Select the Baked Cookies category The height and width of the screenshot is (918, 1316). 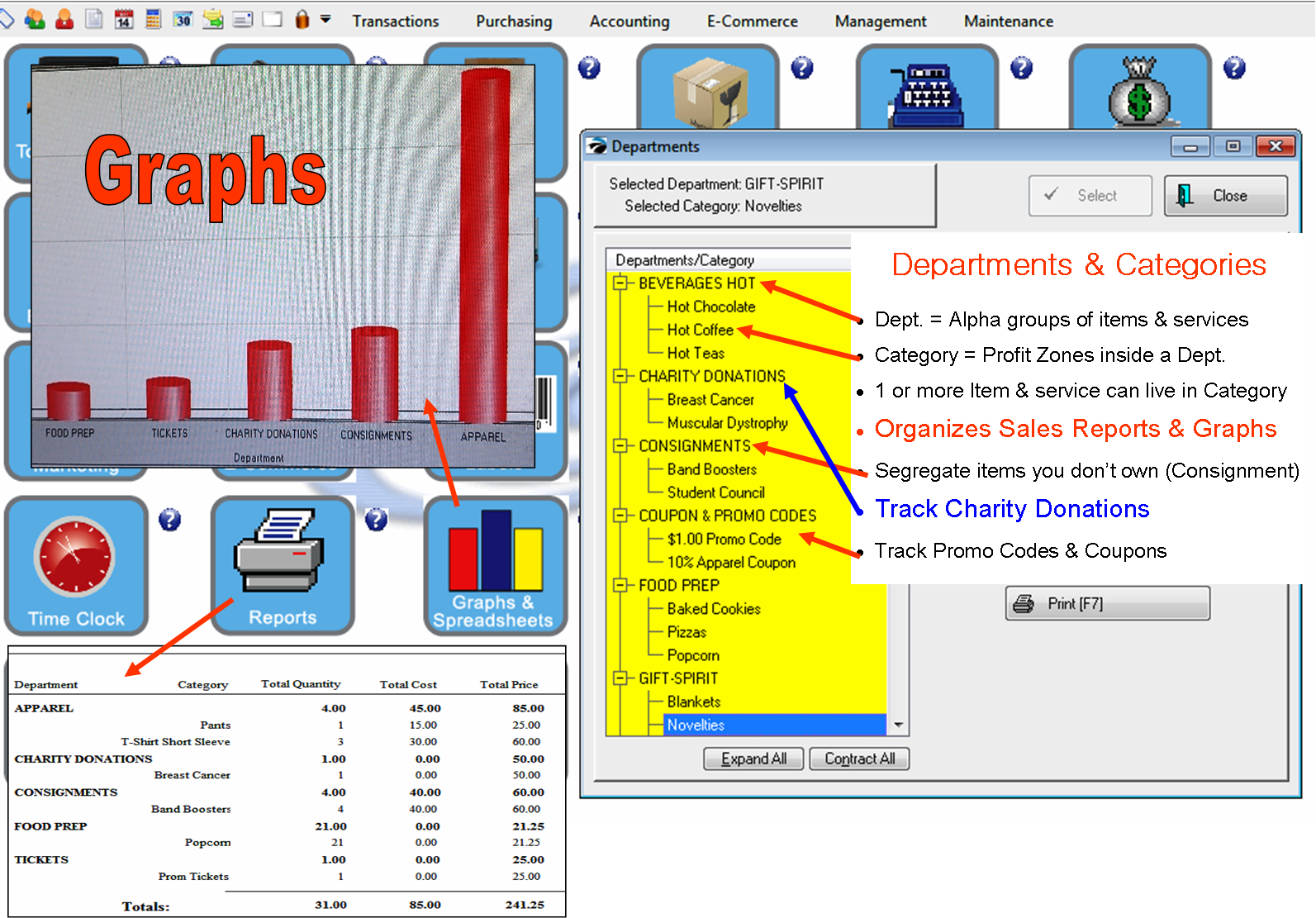[x=714, y=609]
